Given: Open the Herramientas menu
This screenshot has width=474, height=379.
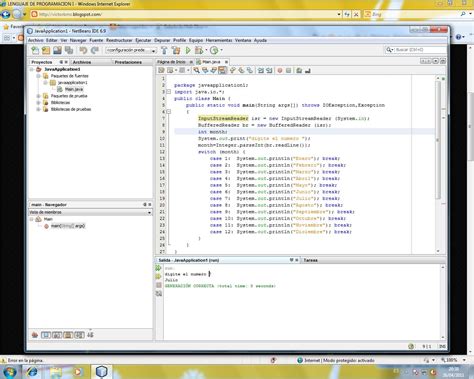Looking at the screenshot, I should 219,40.
